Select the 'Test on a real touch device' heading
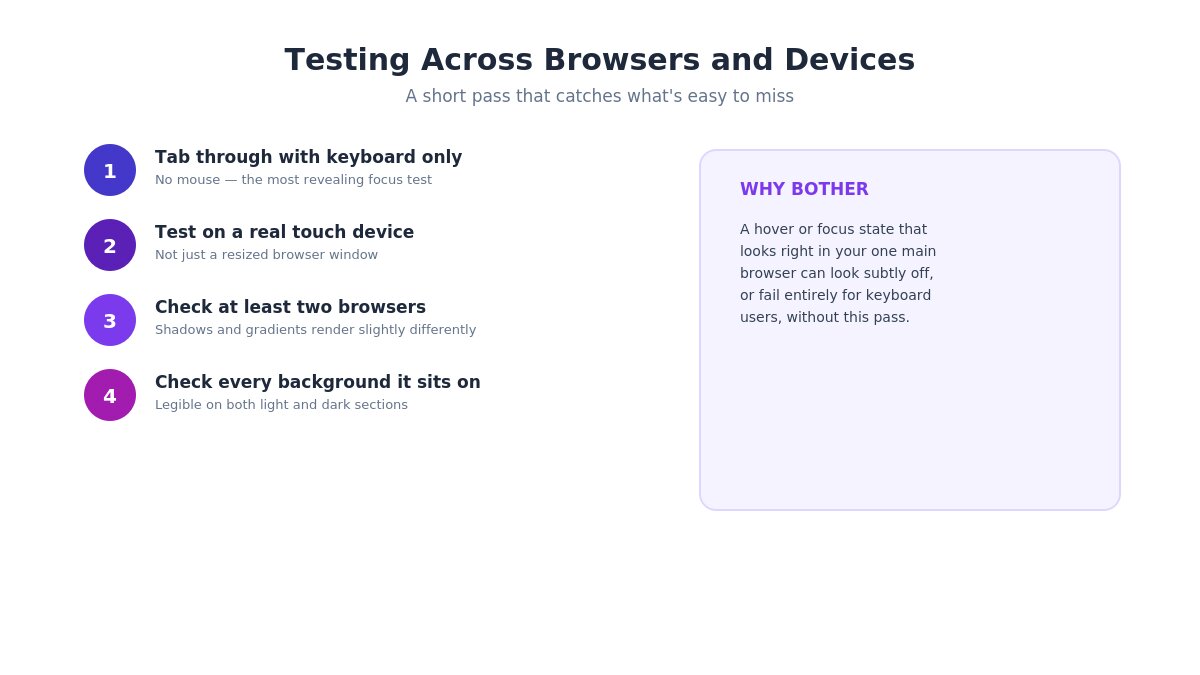 click(x=284, y=232)
